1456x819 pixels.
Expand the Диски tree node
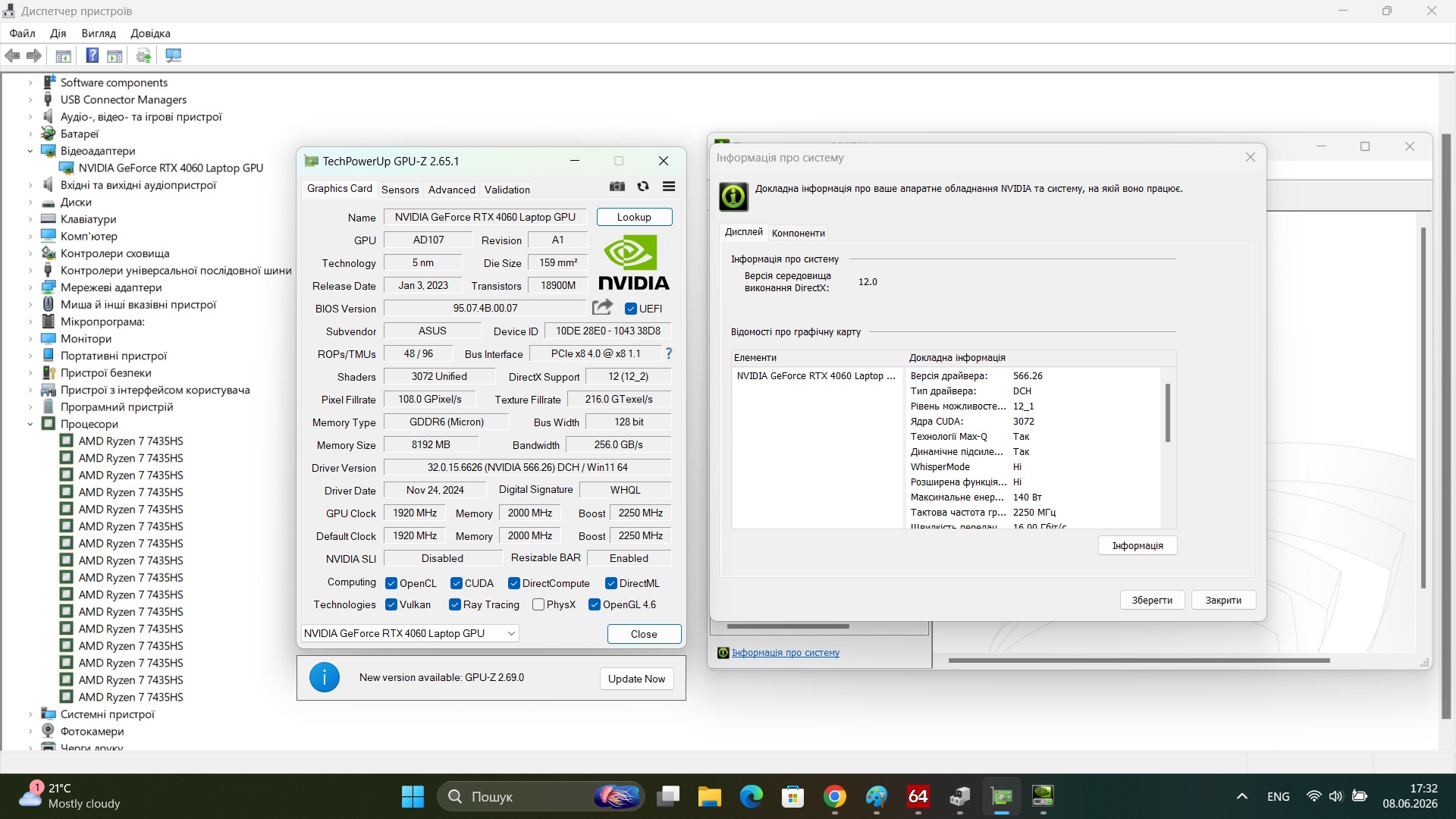tap(30, 202)
